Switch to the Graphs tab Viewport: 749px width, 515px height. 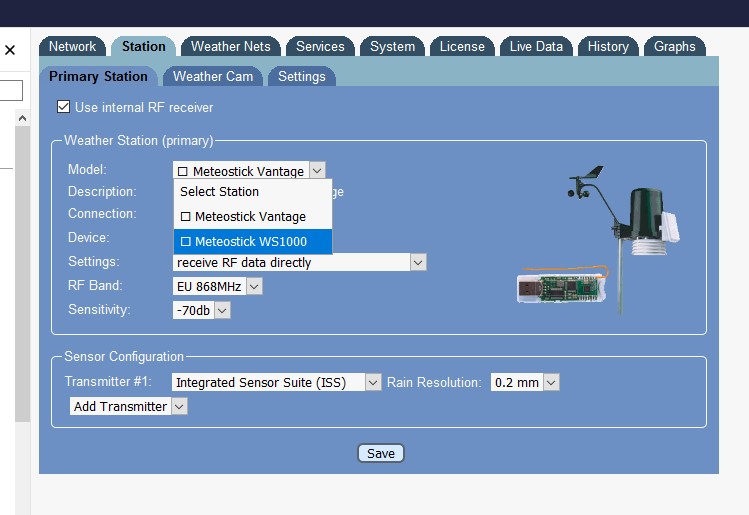point(674,46)
